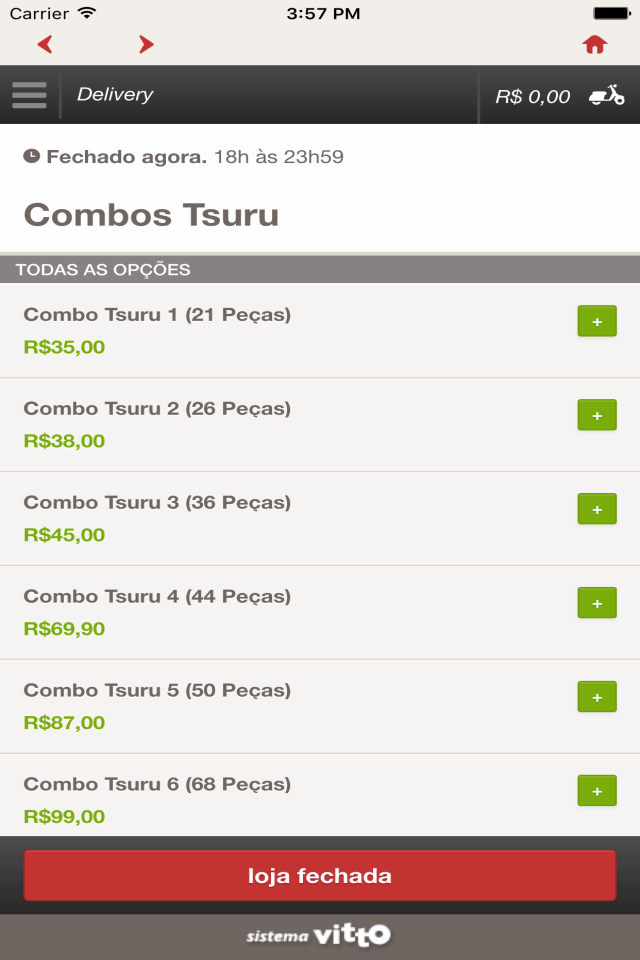Viewport: 640px width, 960px height.
Task: Tap the clock icon beside Fechado agora
Action: coord(32,156)
